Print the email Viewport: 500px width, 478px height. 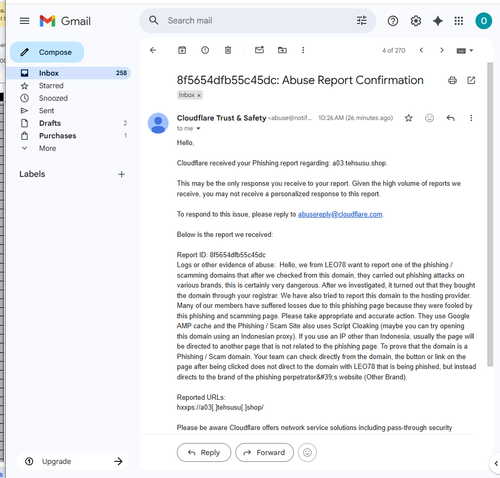click(452, 80)
